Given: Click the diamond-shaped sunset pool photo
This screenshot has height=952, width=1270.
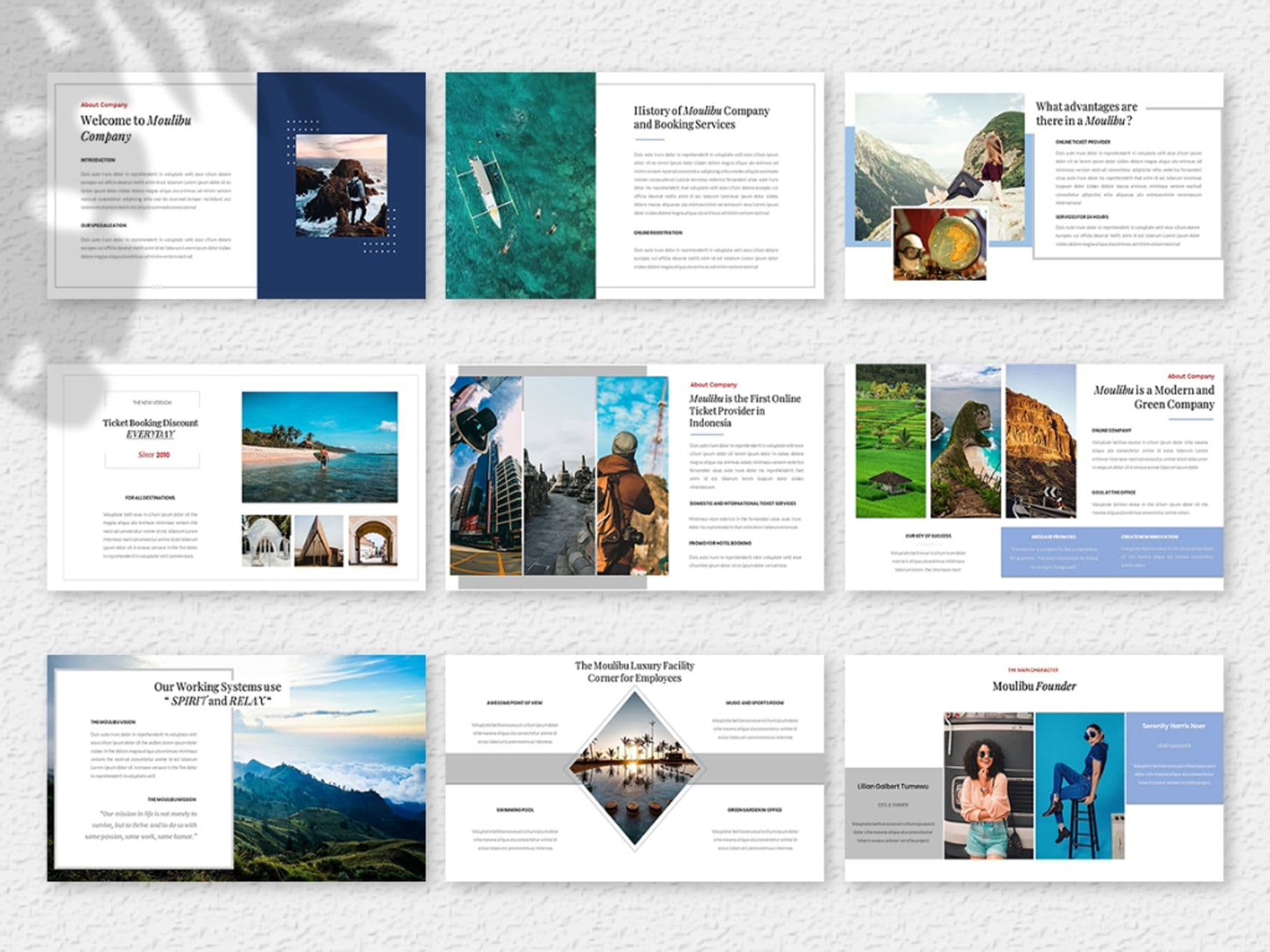Looking at the screenshot, I should point(634,770).
